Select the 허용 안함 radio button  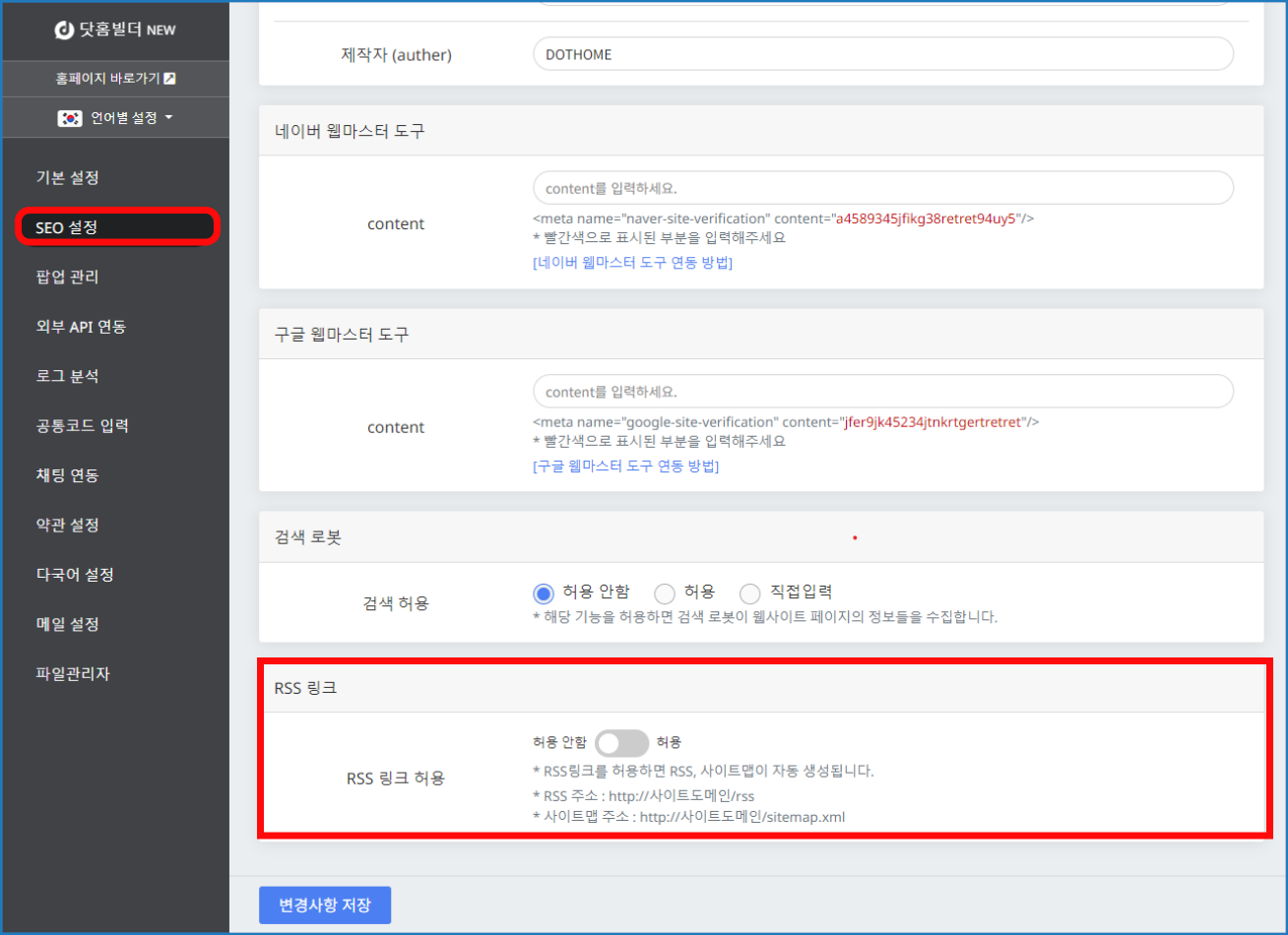(x=543, y=593)
